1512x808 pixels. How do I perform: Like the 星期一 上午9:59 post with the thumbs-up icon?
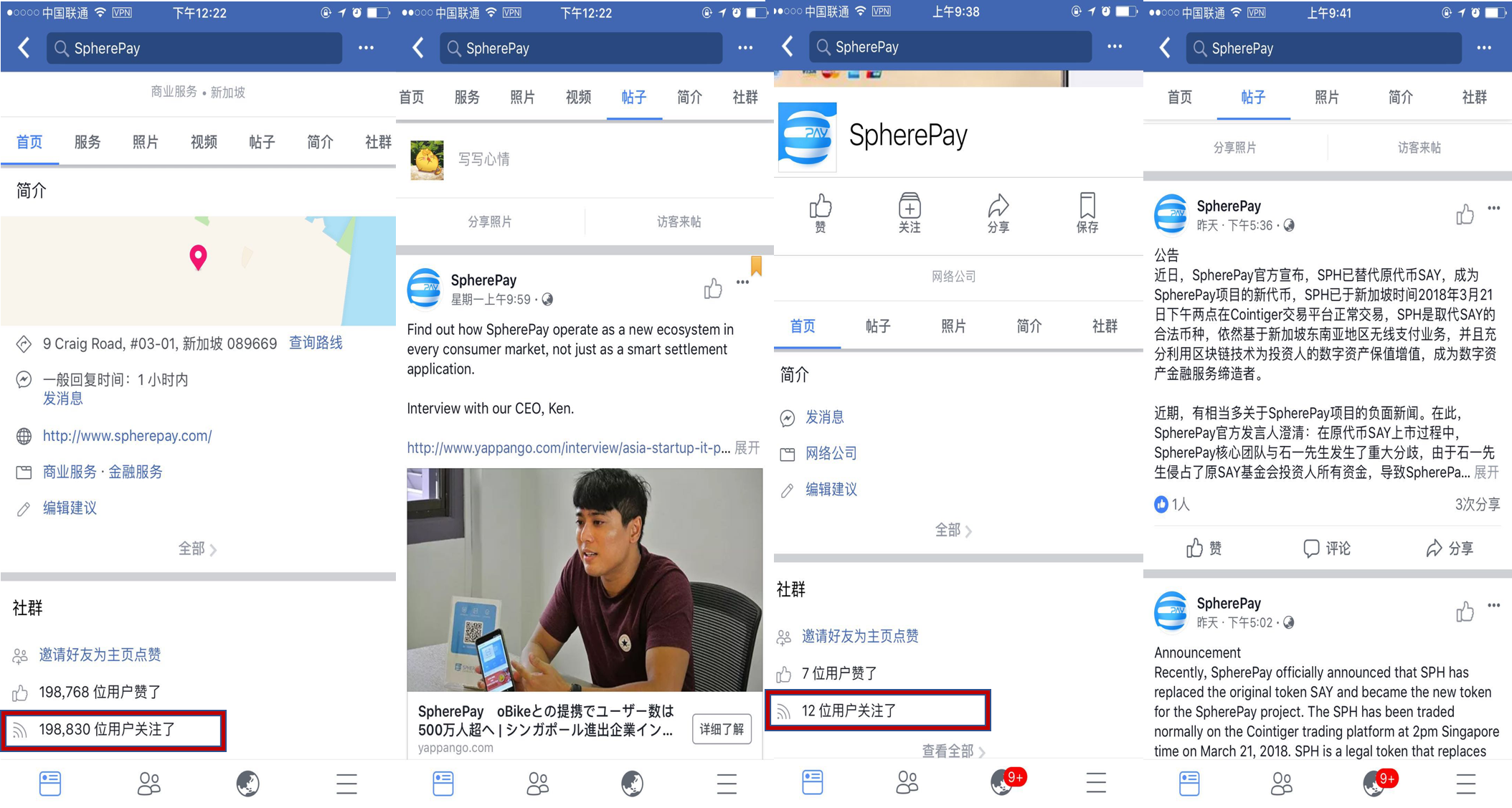coord(712,288)
